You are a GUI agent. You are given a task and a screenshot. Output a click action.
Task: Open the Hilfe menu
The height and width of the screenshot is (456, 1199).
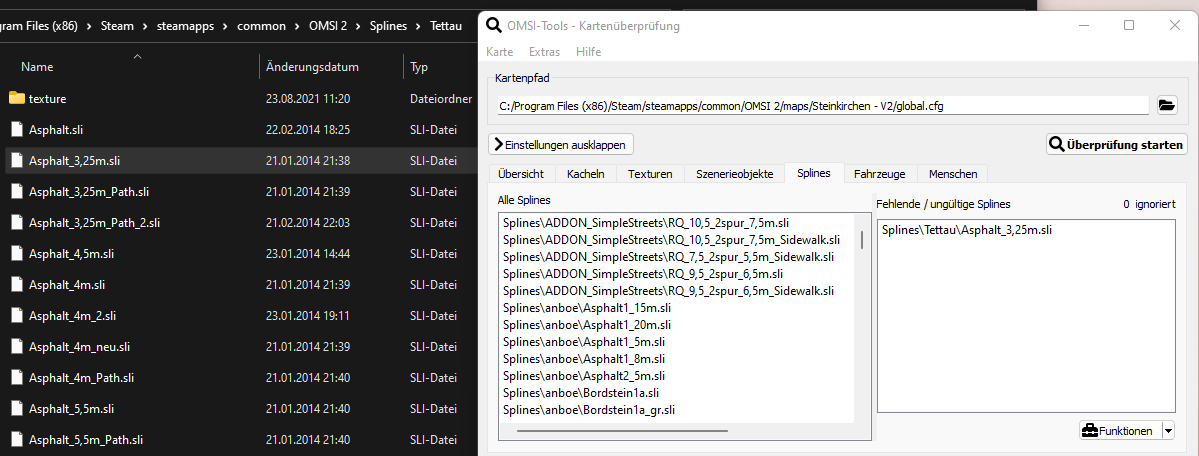pos(589,52)
